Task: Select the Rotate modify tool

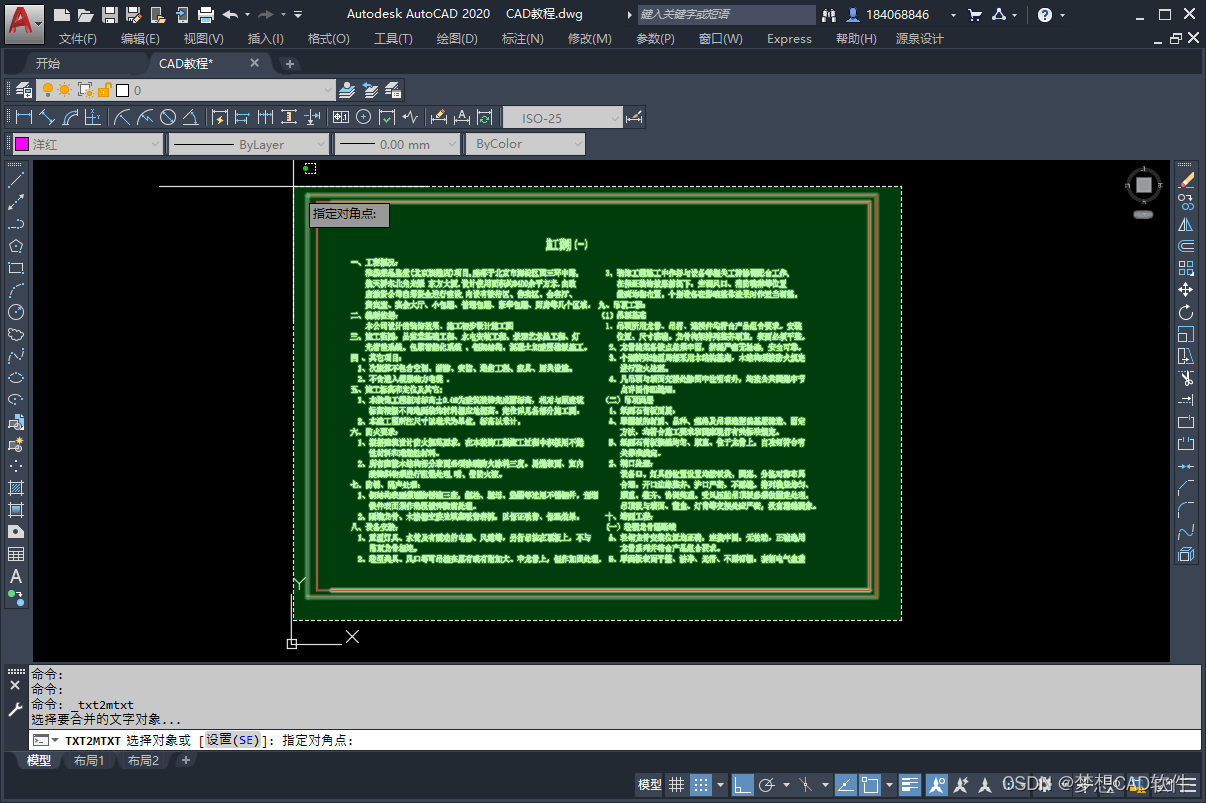Action: click(x=1186, y=312)
